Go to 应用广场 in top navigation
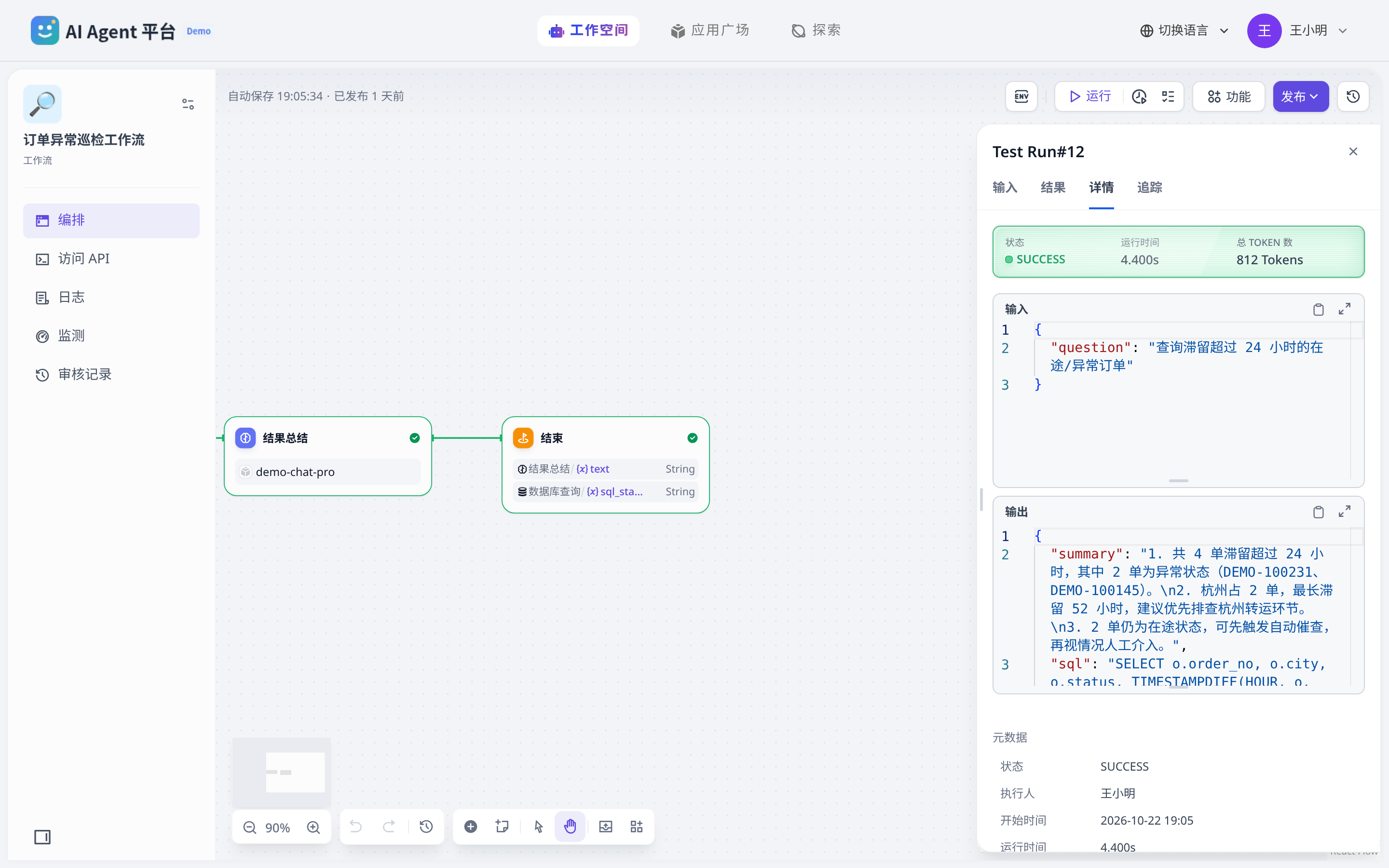This screenshot has height=868, width=1389. click(x=709, y=30)
